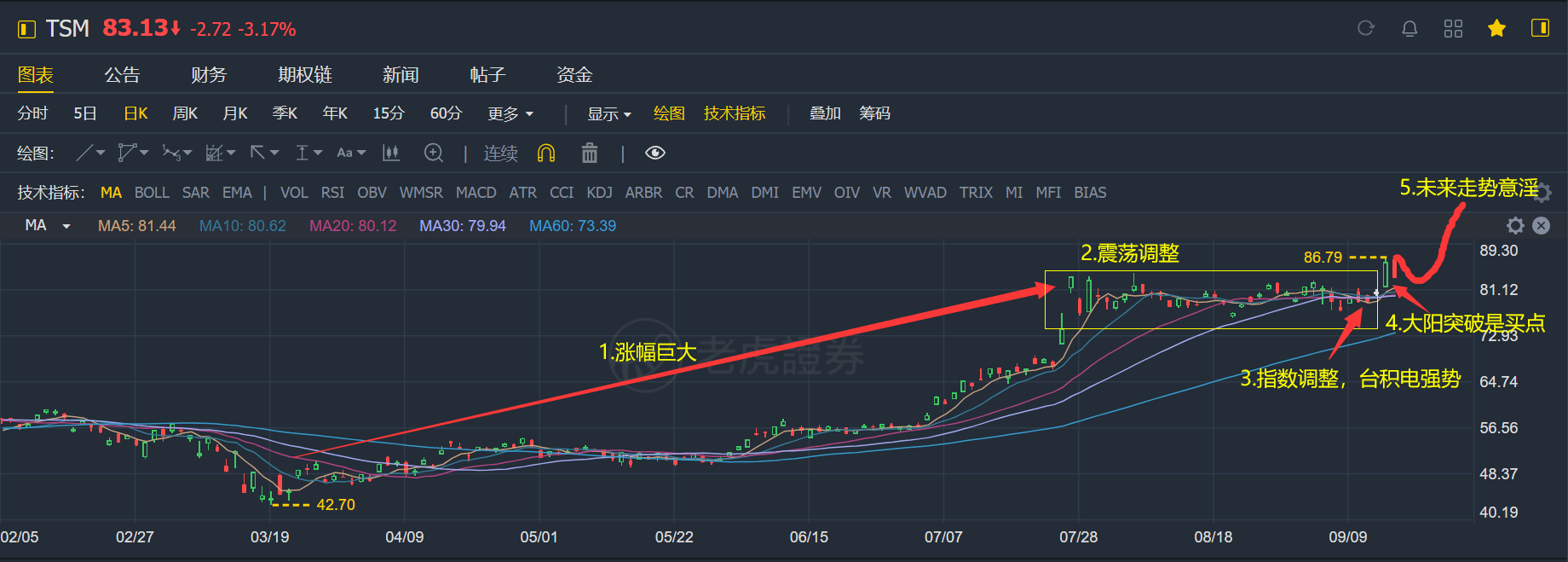Select the Fibonacci grid drawing tool

[x=214, y=154]
